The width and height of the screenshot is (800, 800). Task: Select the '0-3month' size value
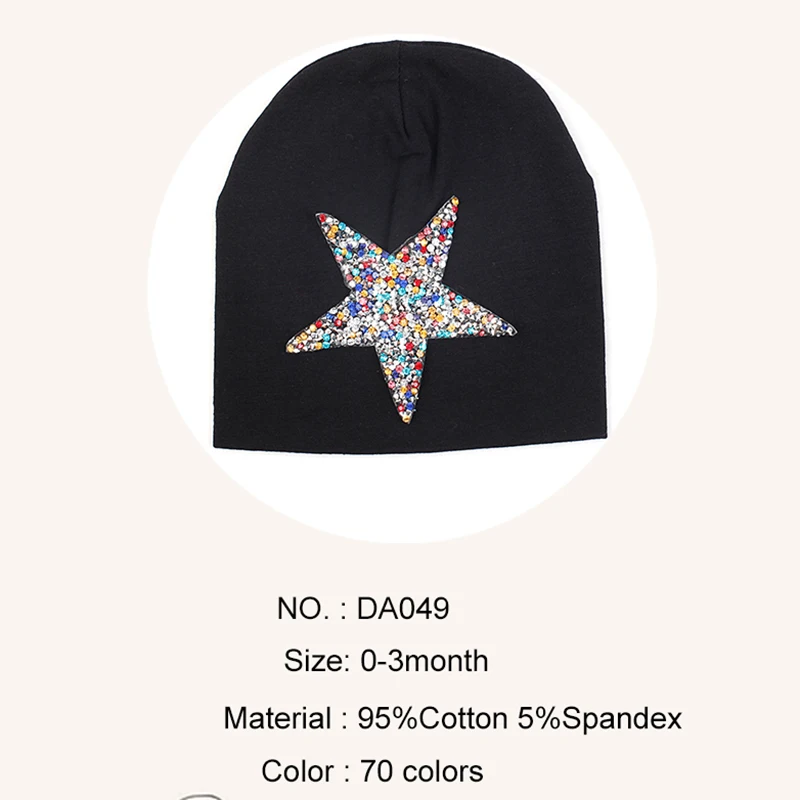click(x=424, y=661)
